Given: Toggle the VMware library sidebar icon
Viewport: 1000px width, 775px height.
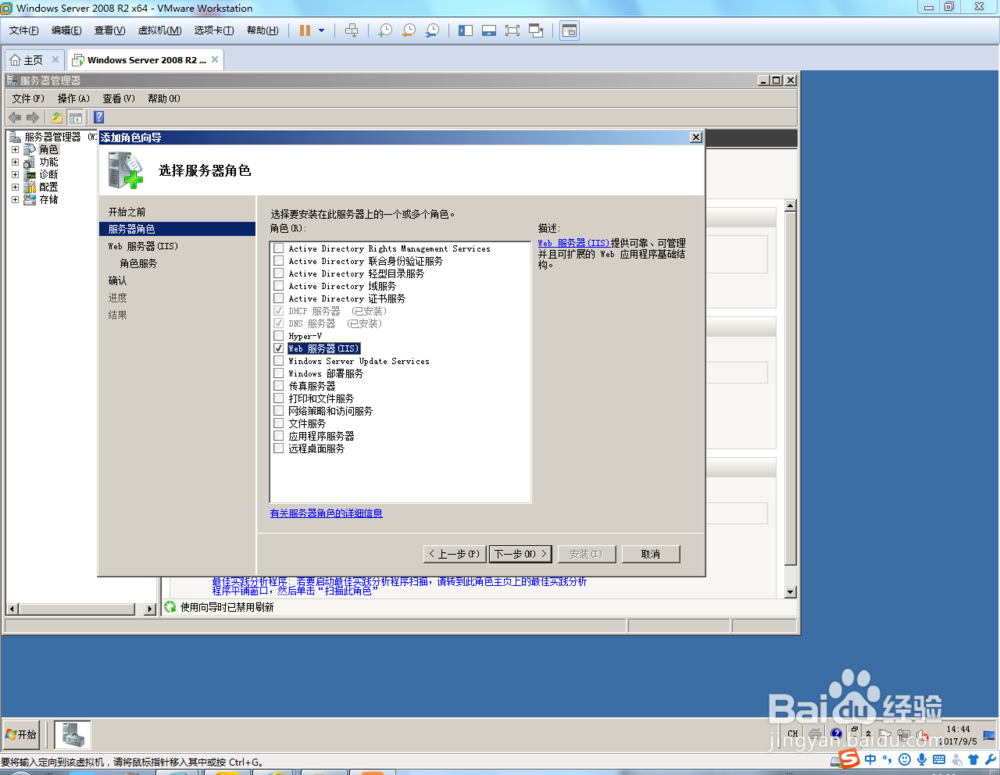Looking at the screenshot, I should (x=466, y=31).
